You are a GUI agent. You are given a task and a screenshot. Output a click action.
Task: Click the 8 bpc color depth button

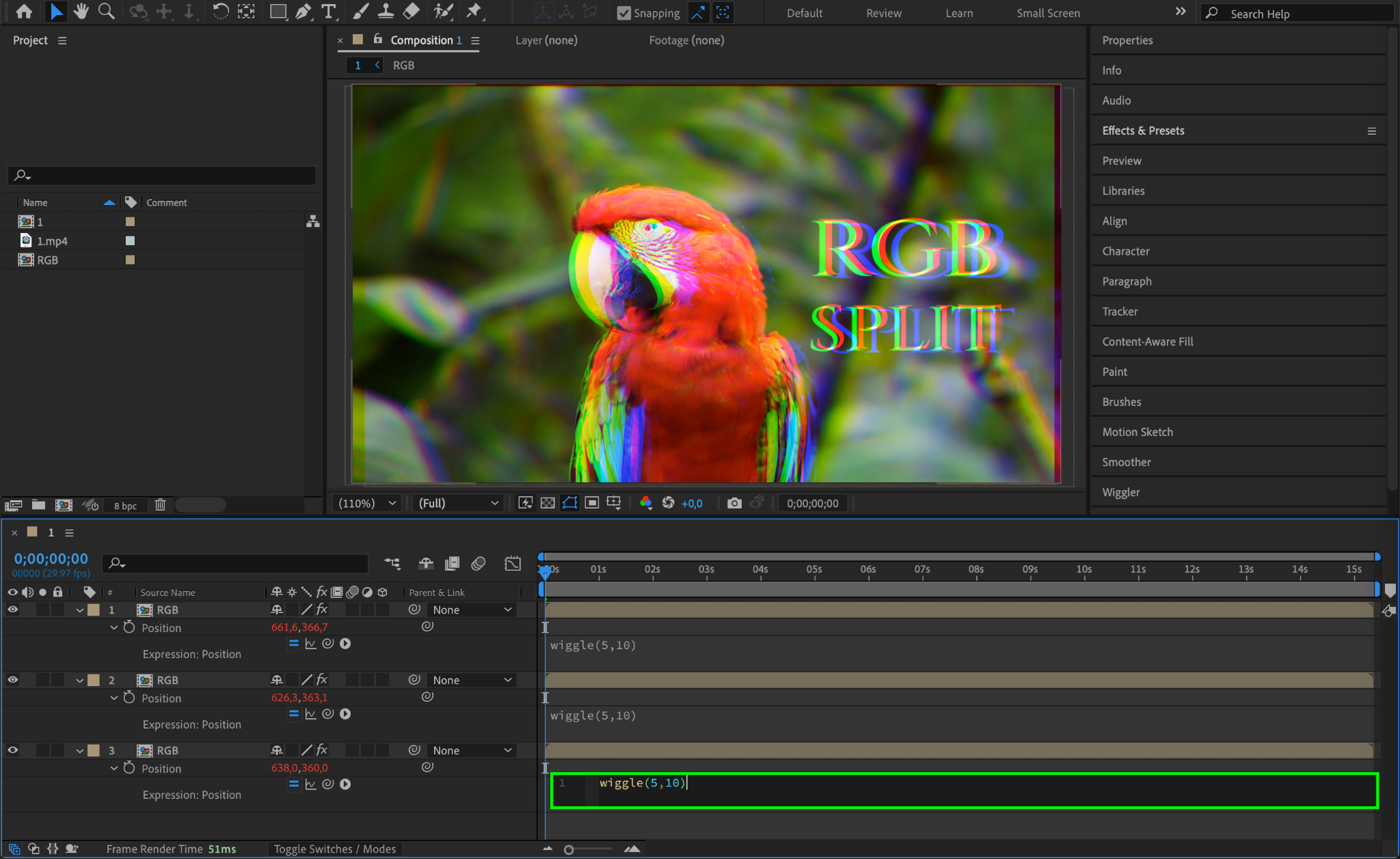click(x=125, y=506)
